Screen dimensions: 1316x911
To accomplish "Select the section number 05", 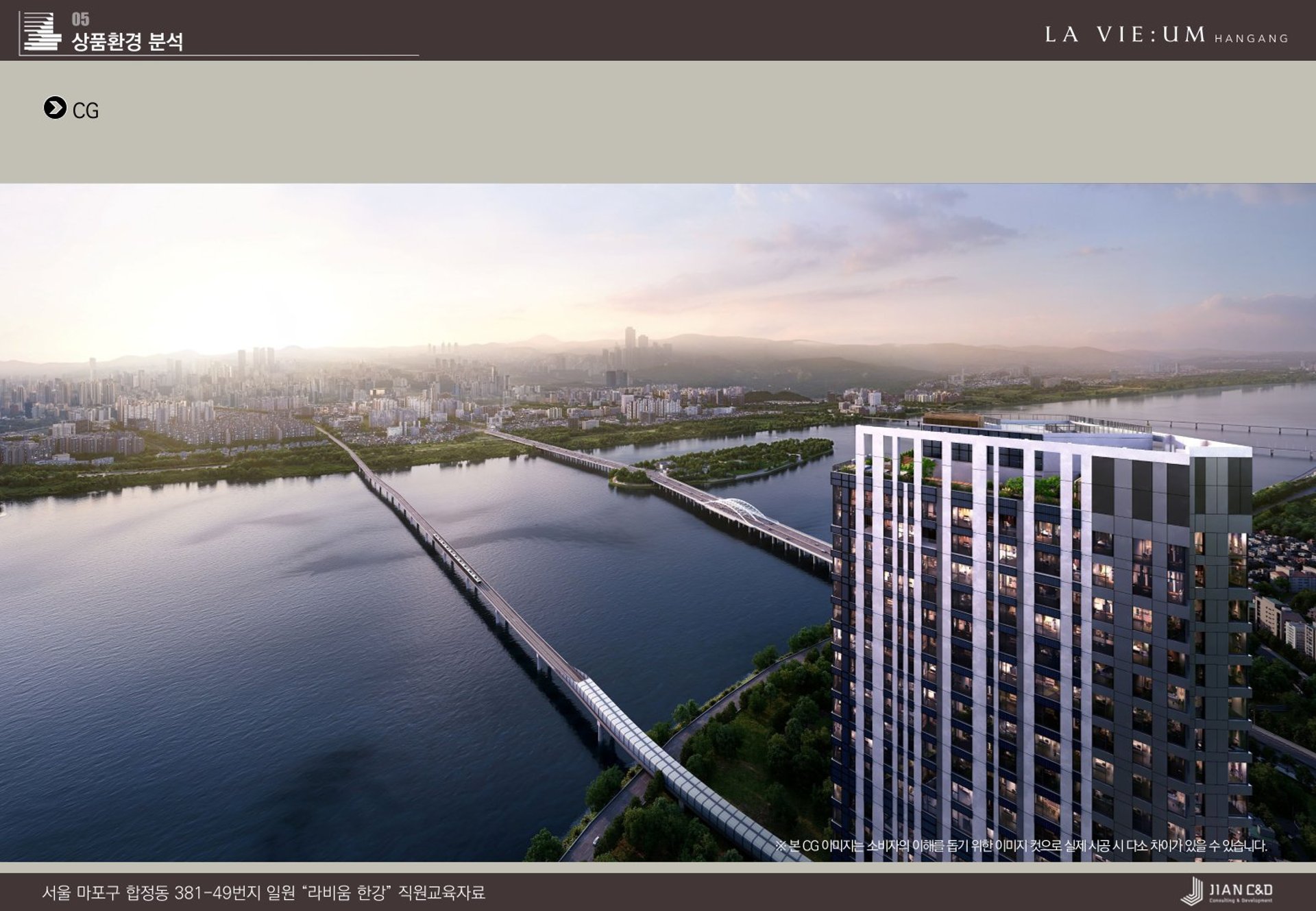I will (80, 19).
